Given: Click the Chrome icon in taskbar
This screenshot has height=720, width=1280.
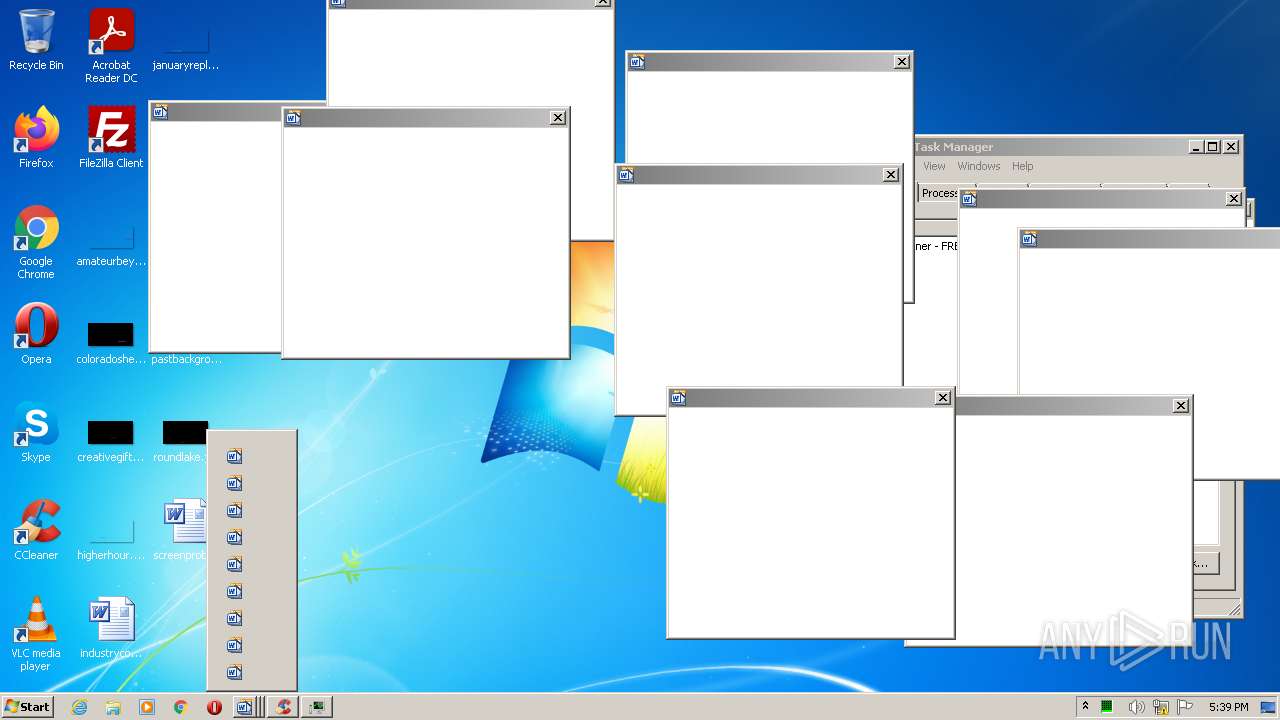Looking at the screenshot, I should point(180,707).
